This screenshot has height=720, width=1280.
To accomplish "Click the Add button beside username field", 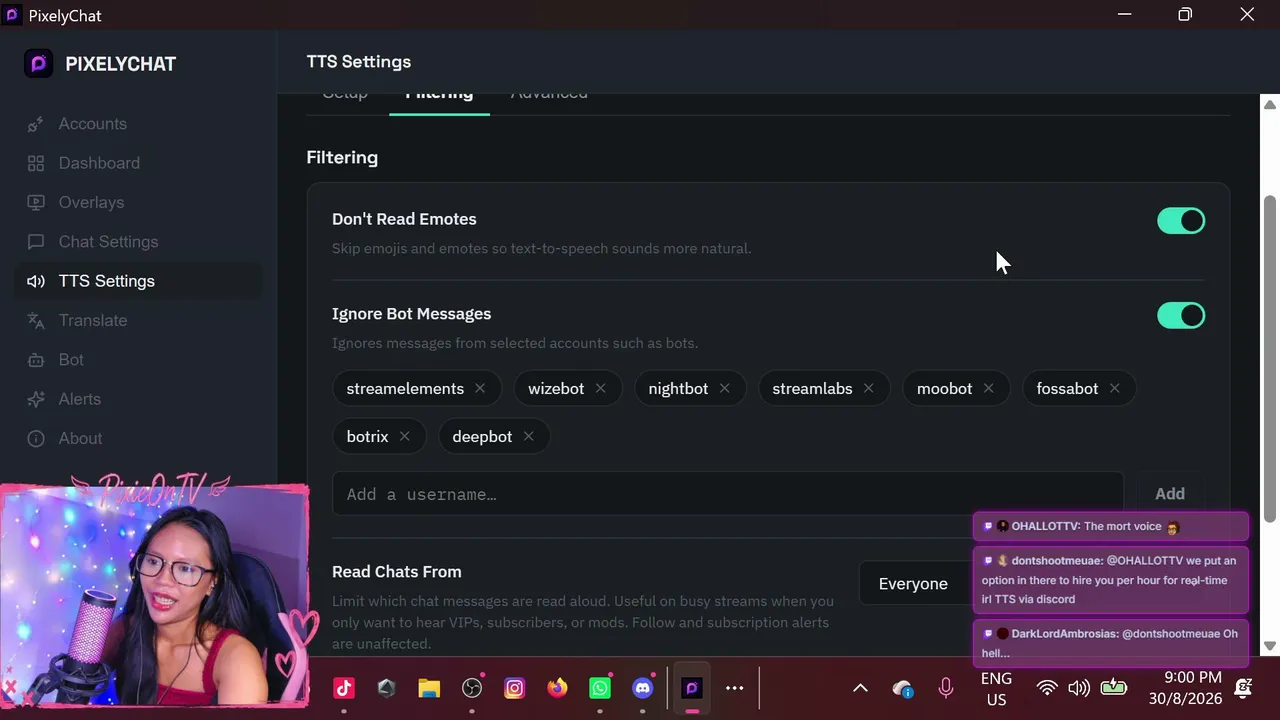I will (x=1170, y=494).
